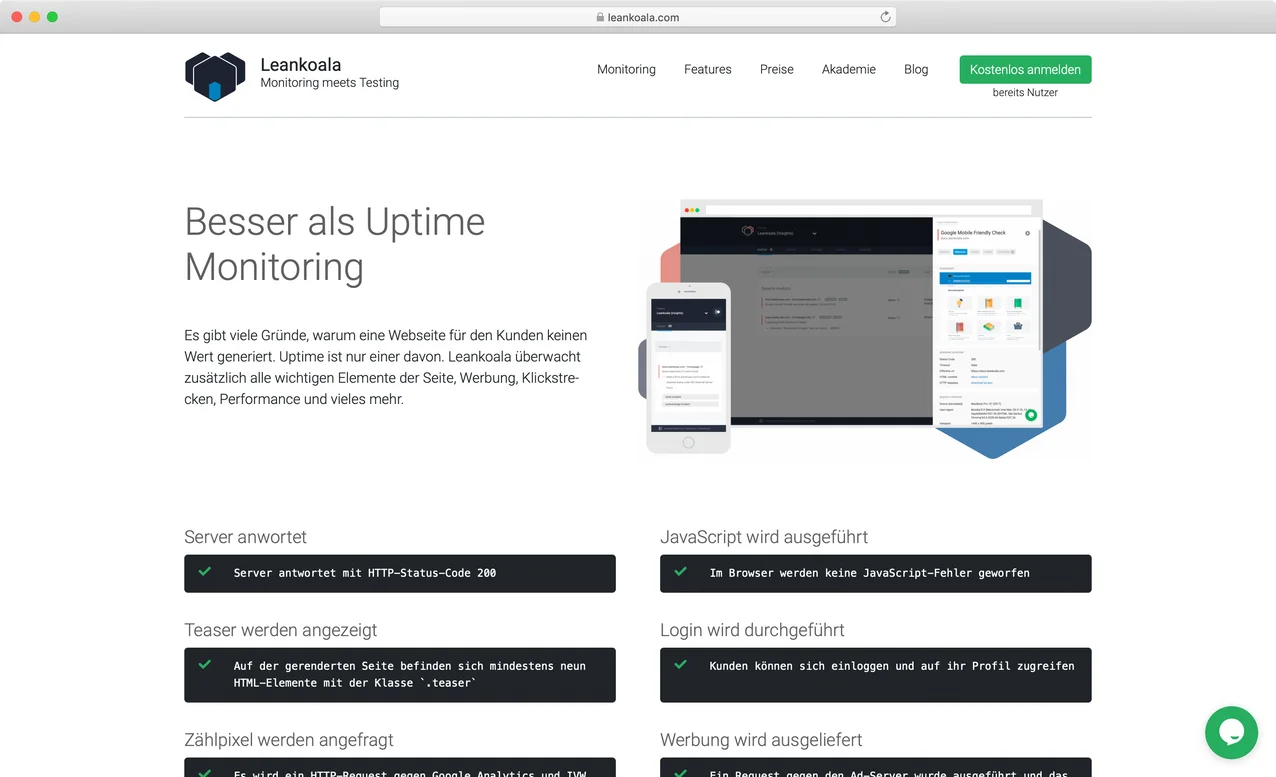
Task: Reload the page via refresh icon
Action: 885,17
